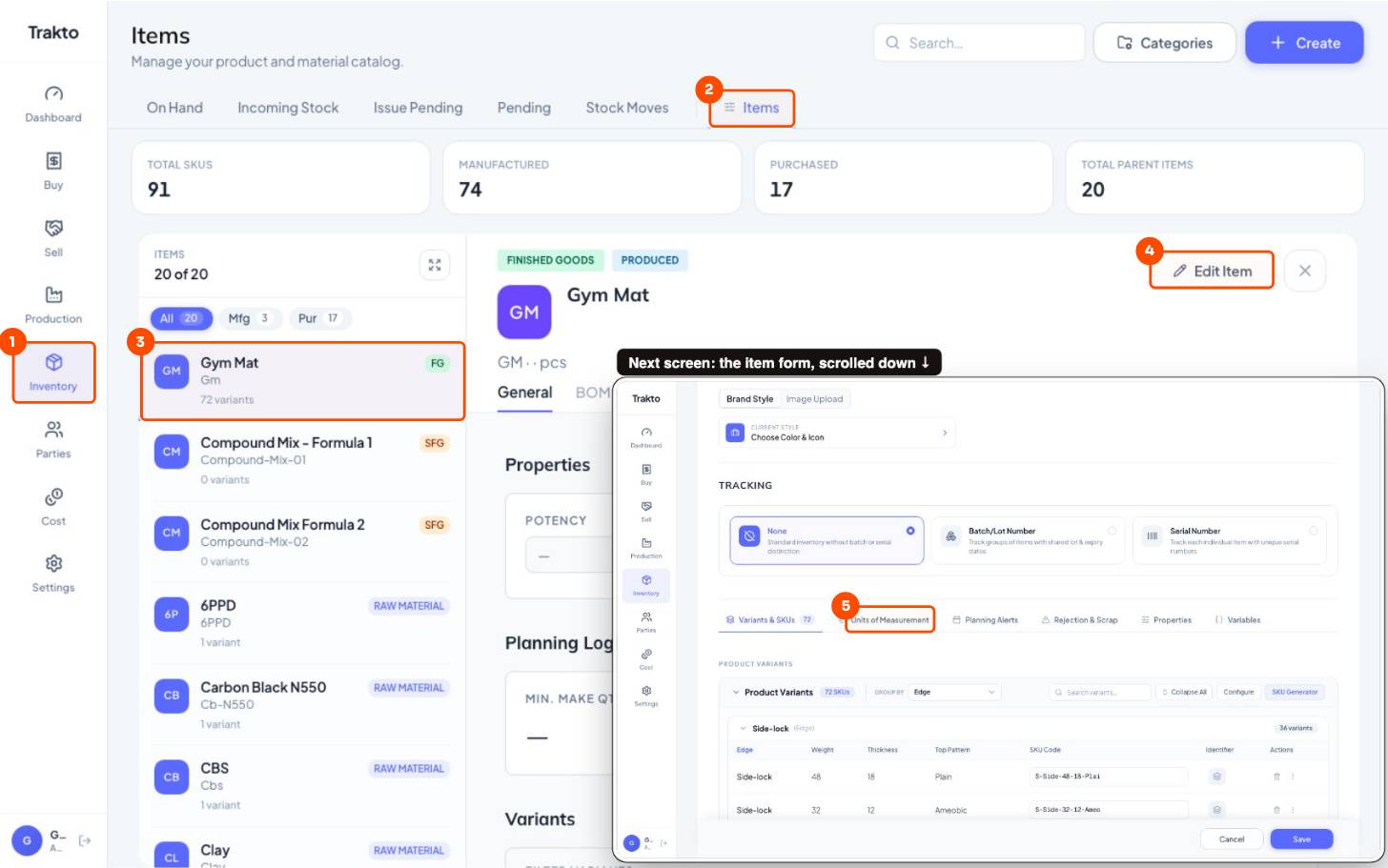The height and width of the screenshot is (868, 1388).
Task: Open Inventory in the inset form's sidebar
Action: tap(646, 584)
